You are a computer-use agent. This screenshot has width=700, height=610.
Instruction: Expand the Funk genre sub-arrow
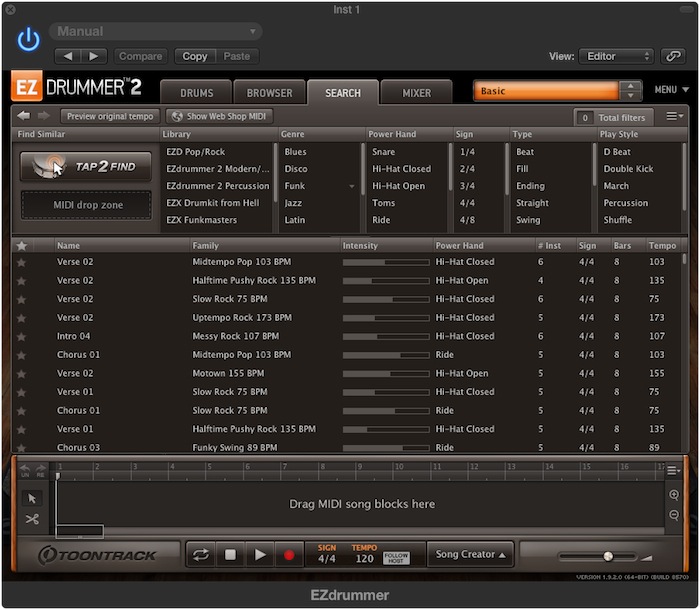352,186
